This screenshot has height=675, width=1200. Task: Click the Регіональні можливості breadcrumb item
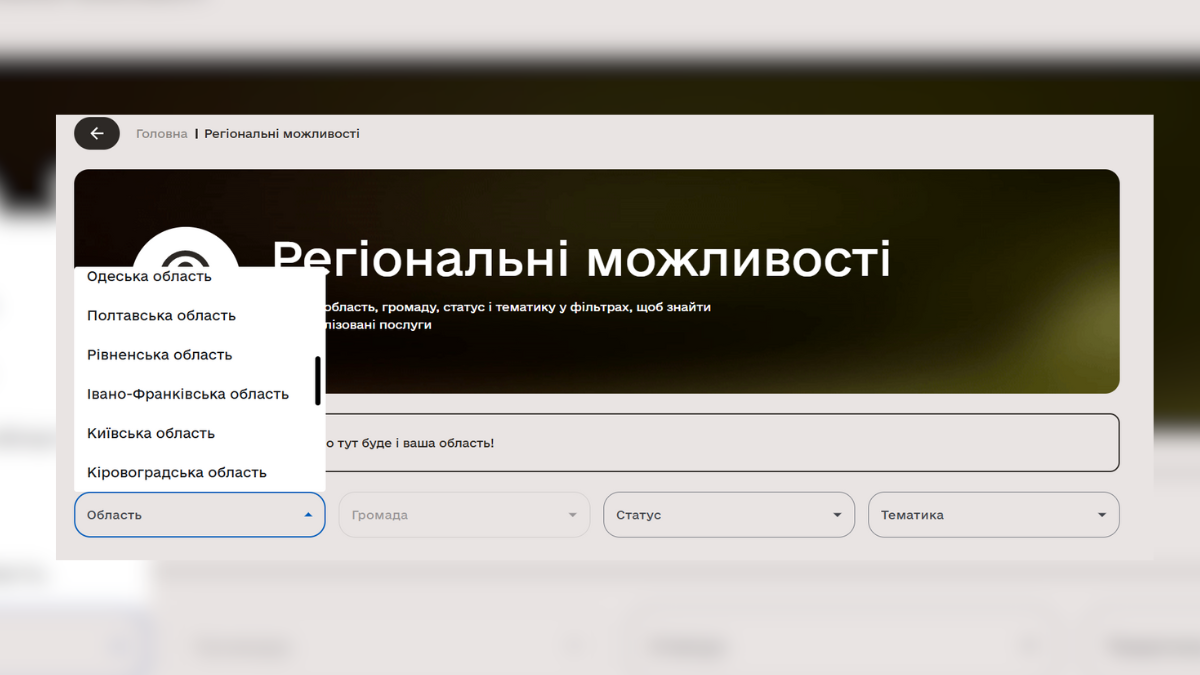pyautogui.click(x=283, y=133)
